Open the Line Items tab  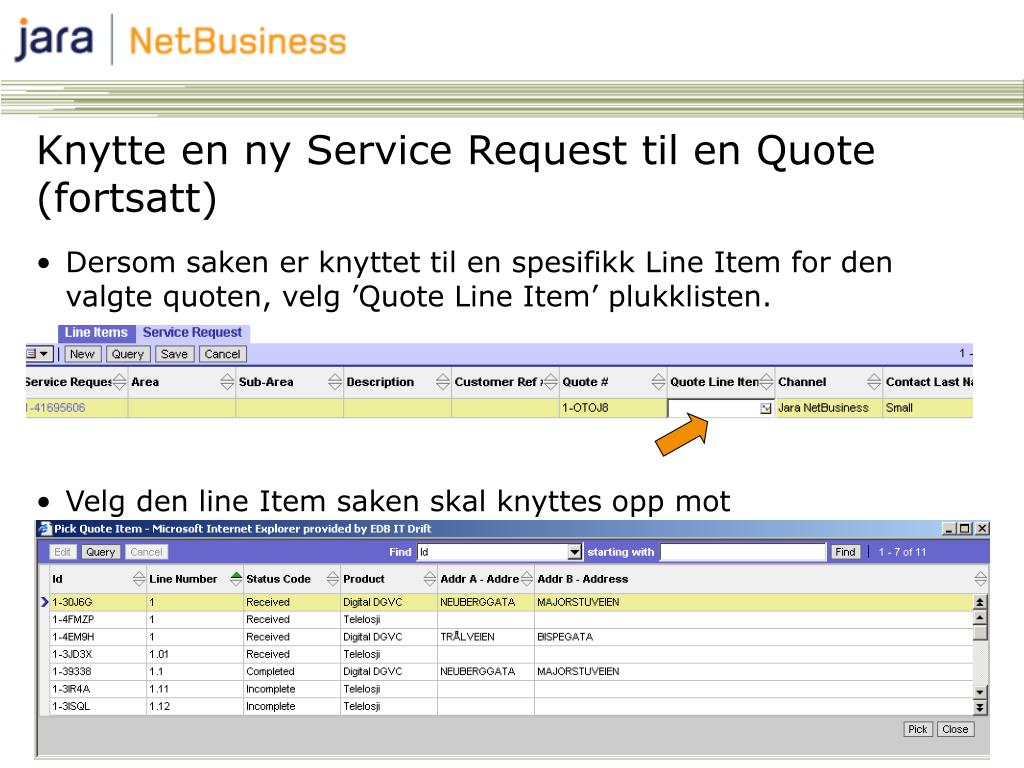96,332
